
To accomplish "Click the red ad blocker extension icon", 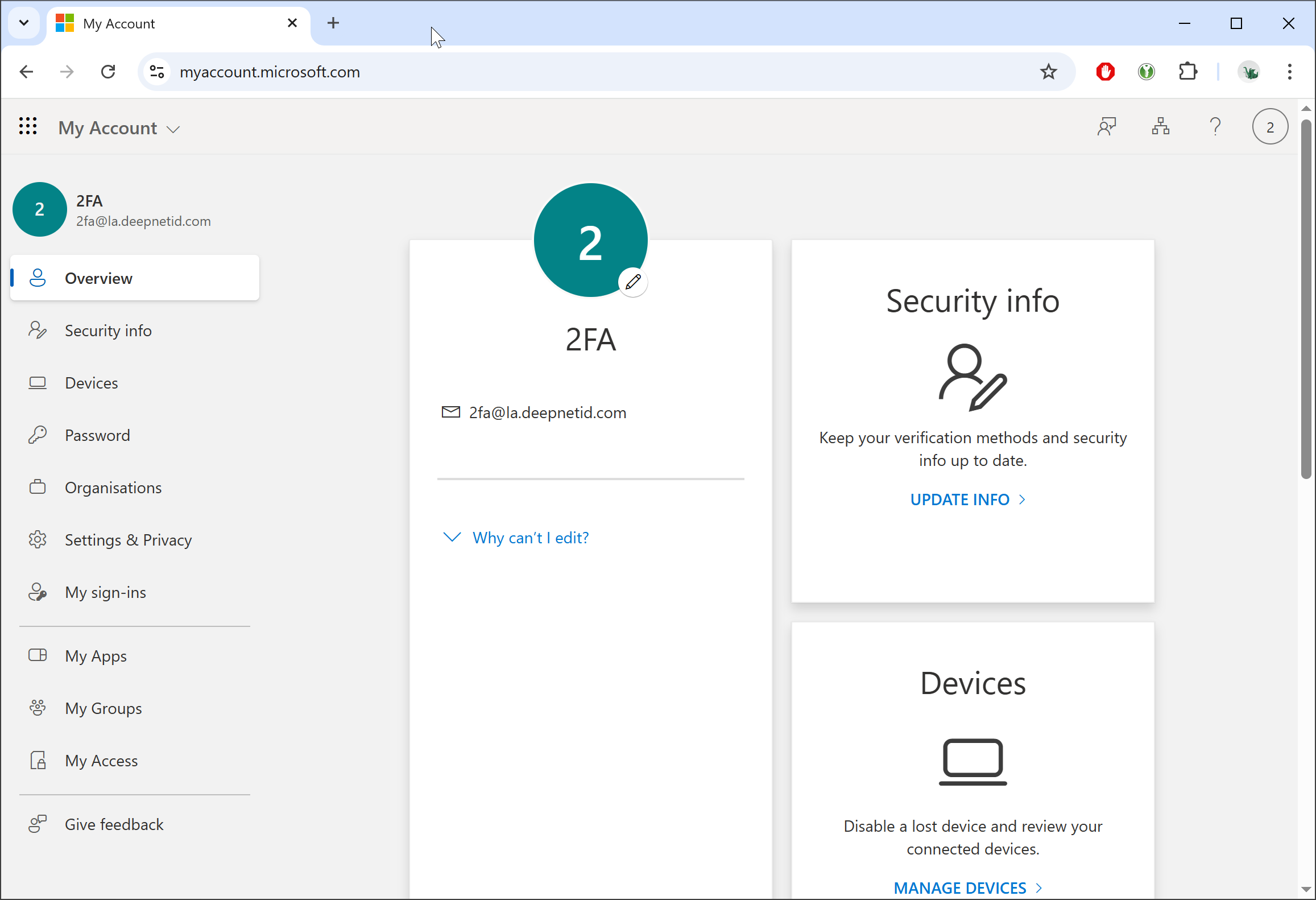I will [1105, 72].
